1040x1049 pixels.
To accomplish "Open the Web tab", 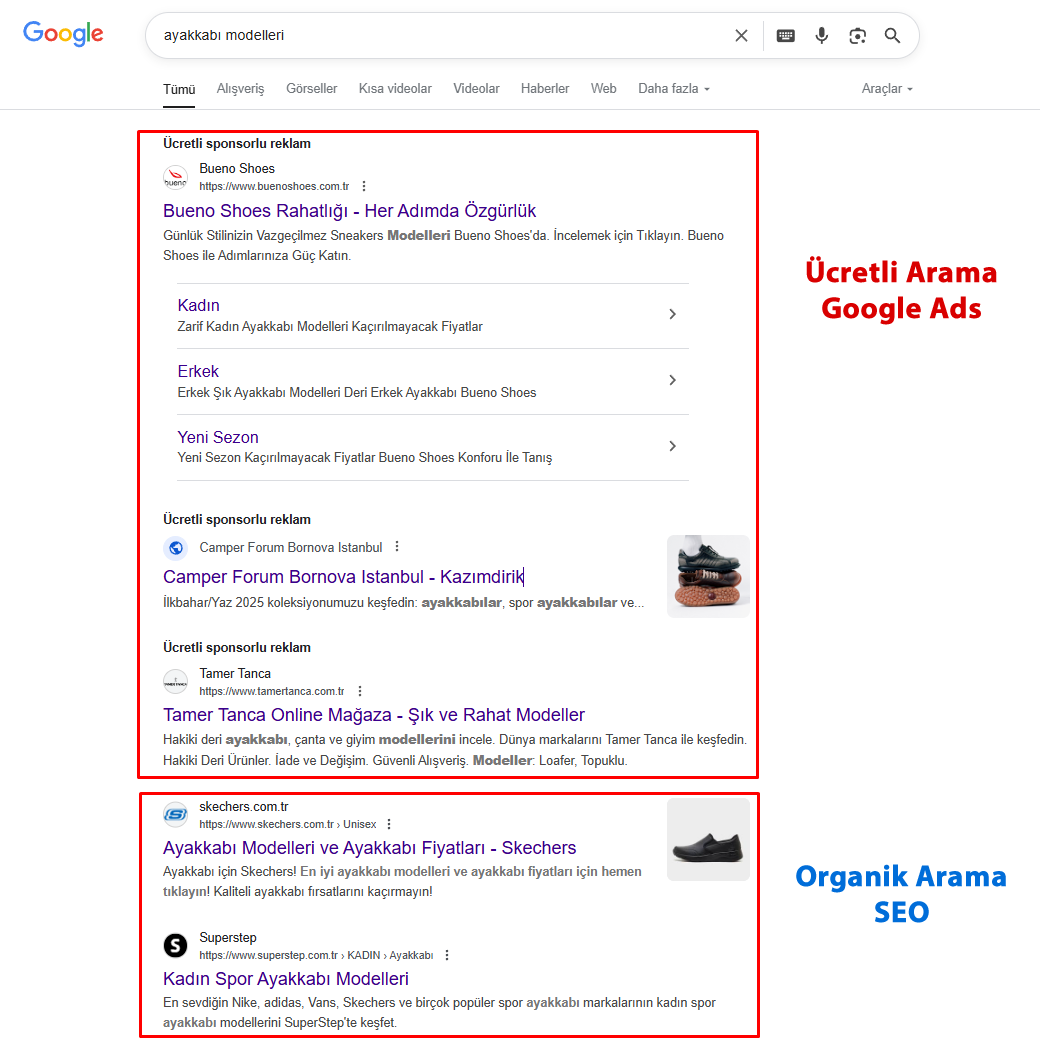I will (x=603, y=89).
